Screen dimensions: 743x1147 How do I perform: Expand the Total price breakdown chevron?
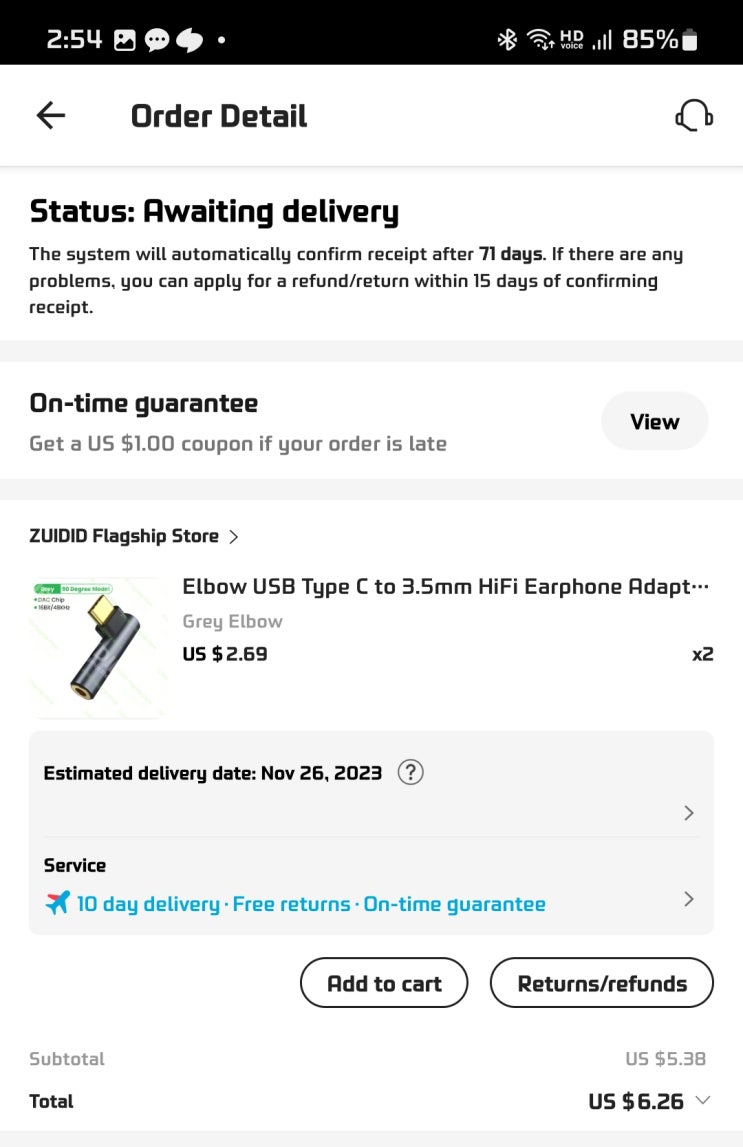pos(703,1100)
